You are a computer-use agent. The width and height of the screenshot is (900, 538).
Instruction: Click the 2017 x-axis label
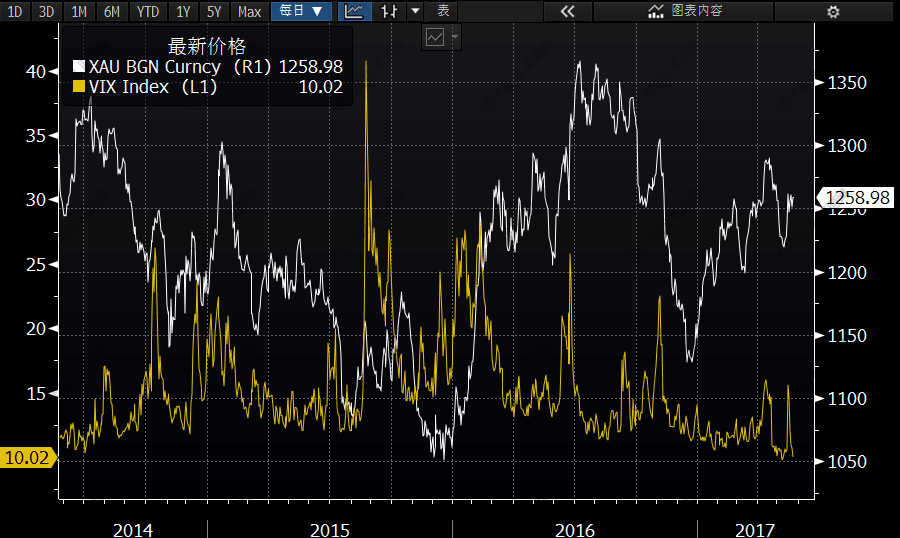pyautogui.click(x=755, y=529)
